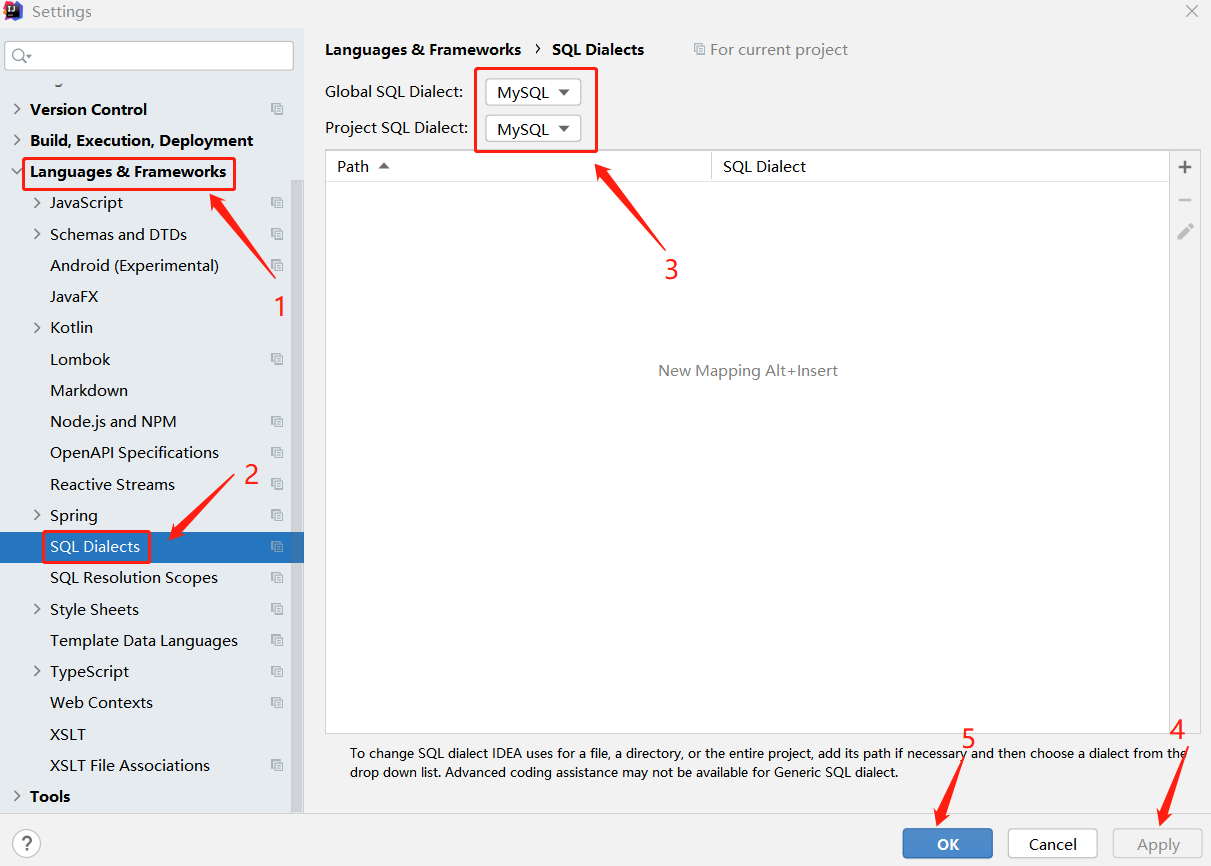
Task: Expand the Tools section
Action: [x=16, y=797]
